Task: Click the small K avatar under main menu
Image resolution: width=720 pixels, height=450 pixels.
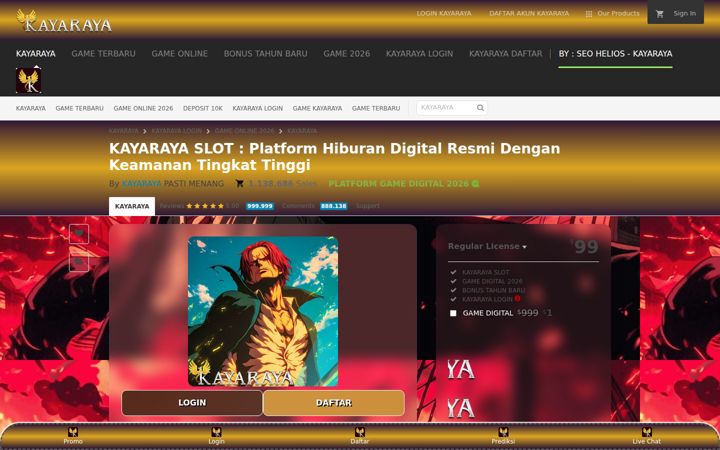Action: click(28, 80)
